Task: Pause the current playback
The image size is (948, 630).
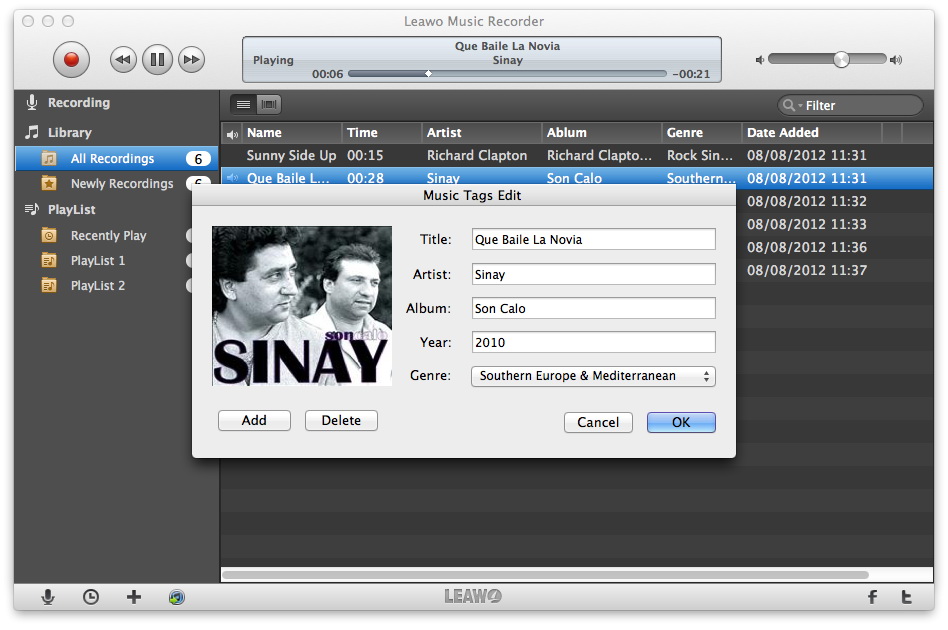Action: 157,60
